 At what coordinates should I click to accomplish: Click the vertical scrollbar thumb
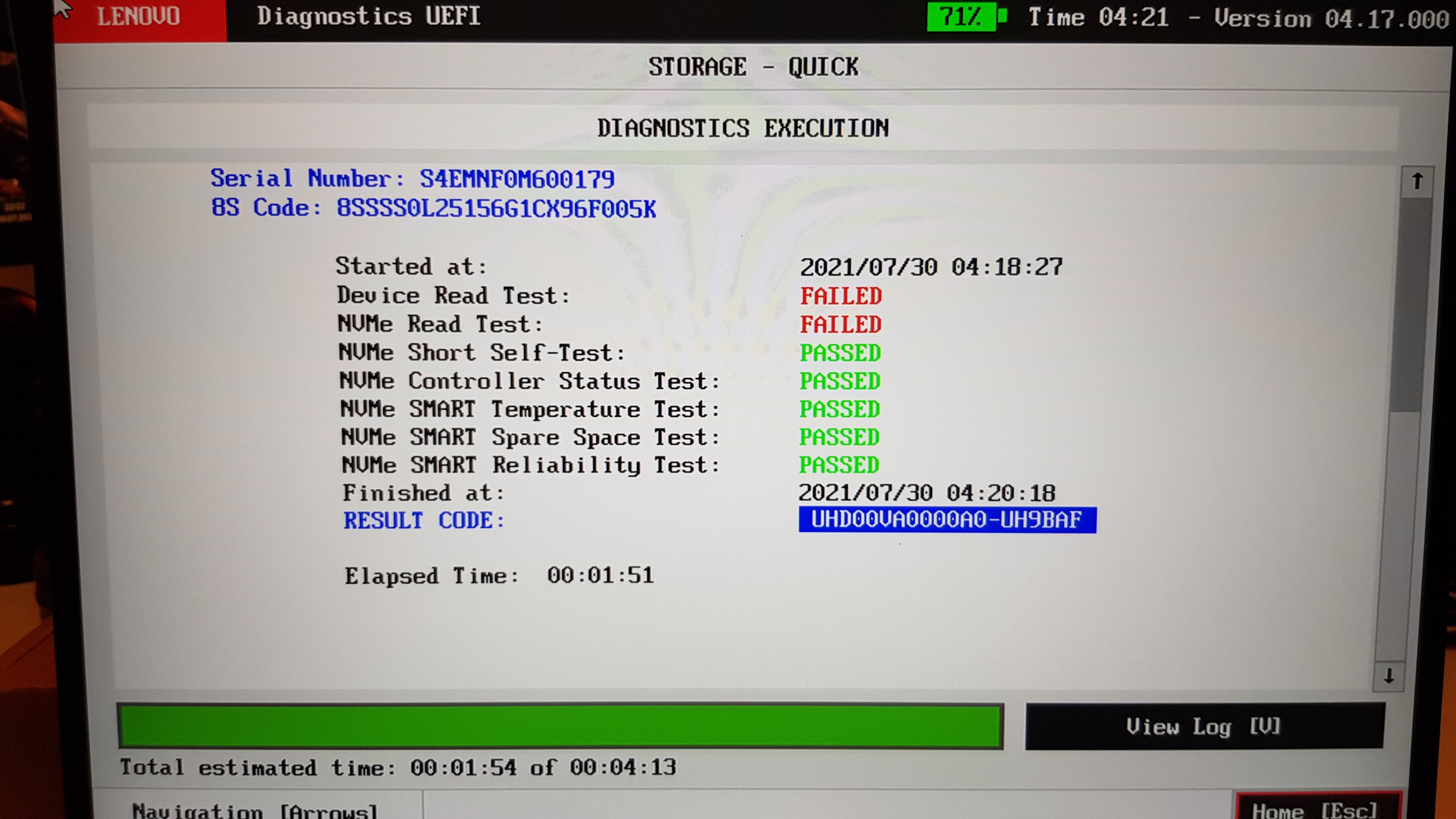(1410, 305)
